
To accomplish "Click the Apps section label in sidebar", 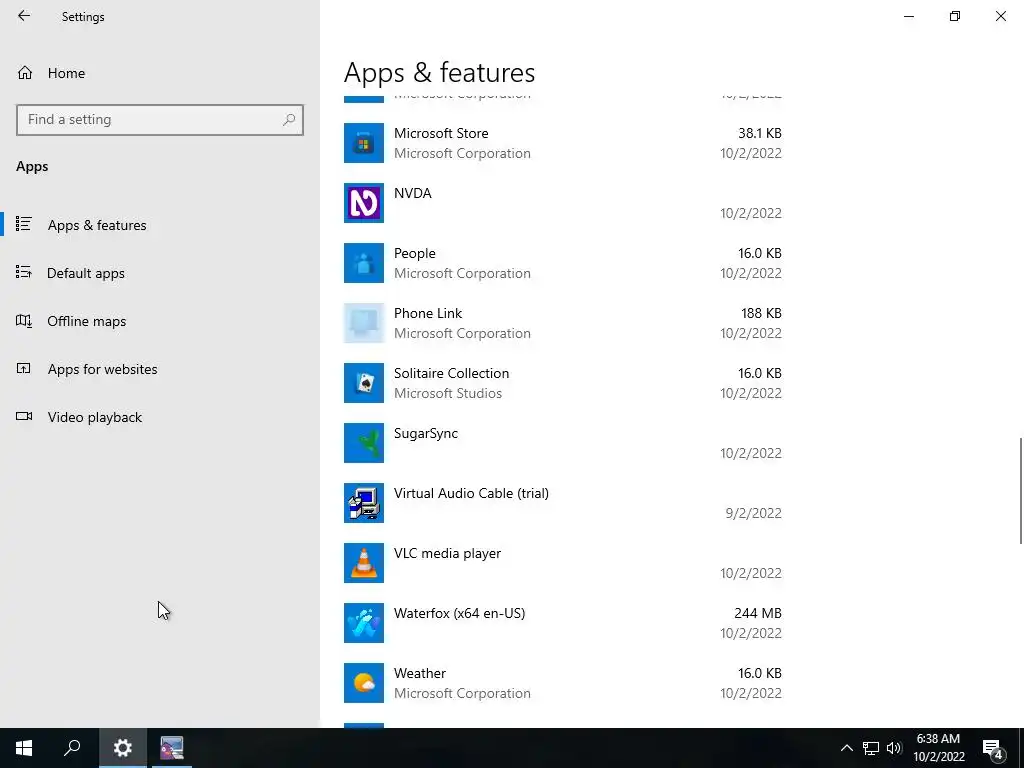I will [32, 167].
